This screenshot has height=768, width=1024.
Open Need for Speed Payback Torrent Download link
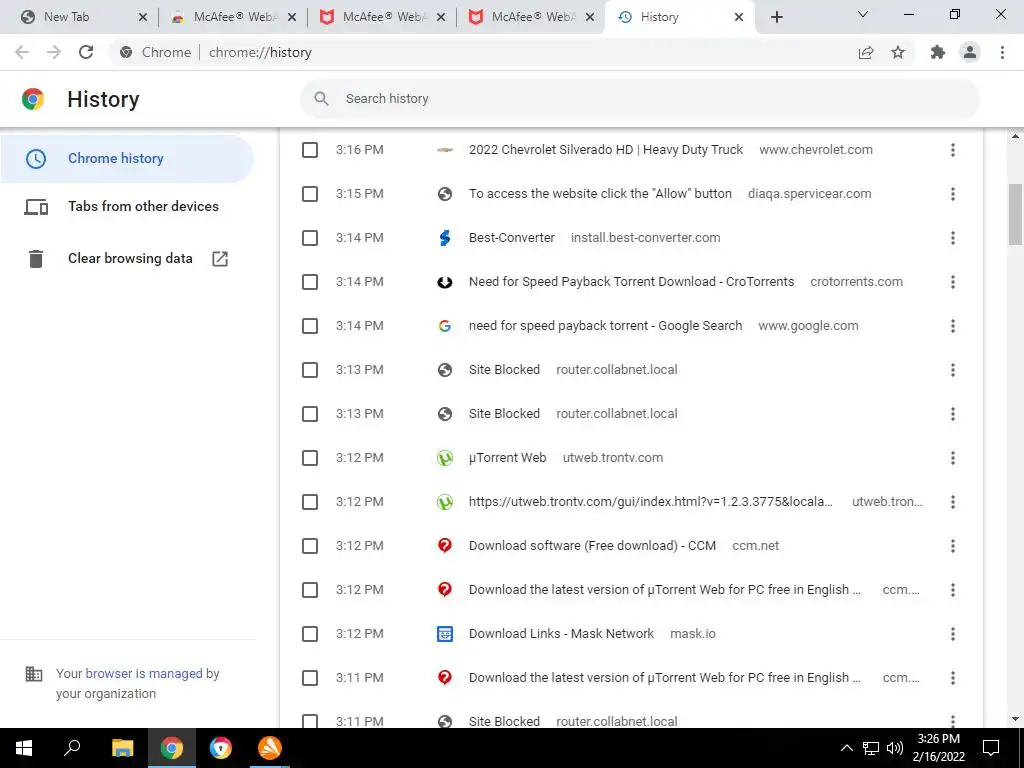coord(632,282)
